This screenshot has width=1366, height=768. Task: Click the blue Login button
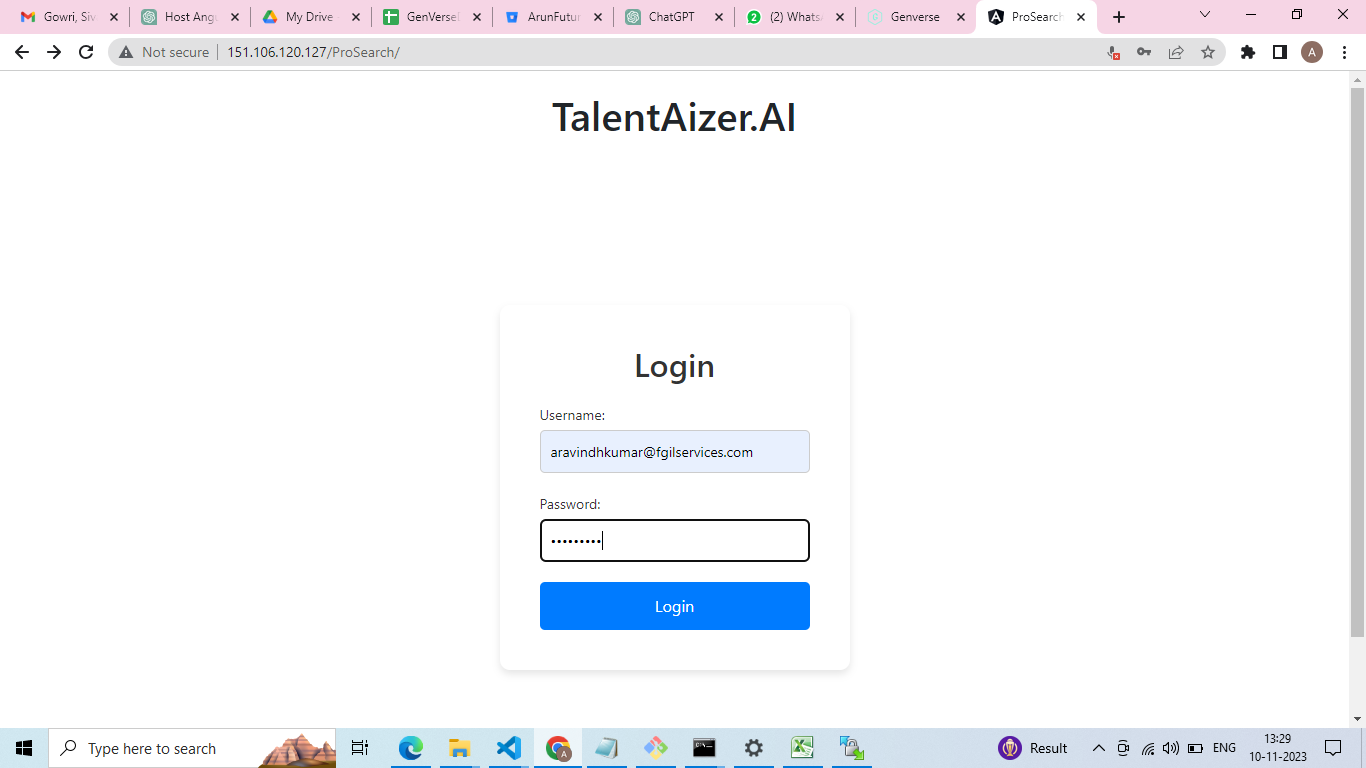click(674, 606)
